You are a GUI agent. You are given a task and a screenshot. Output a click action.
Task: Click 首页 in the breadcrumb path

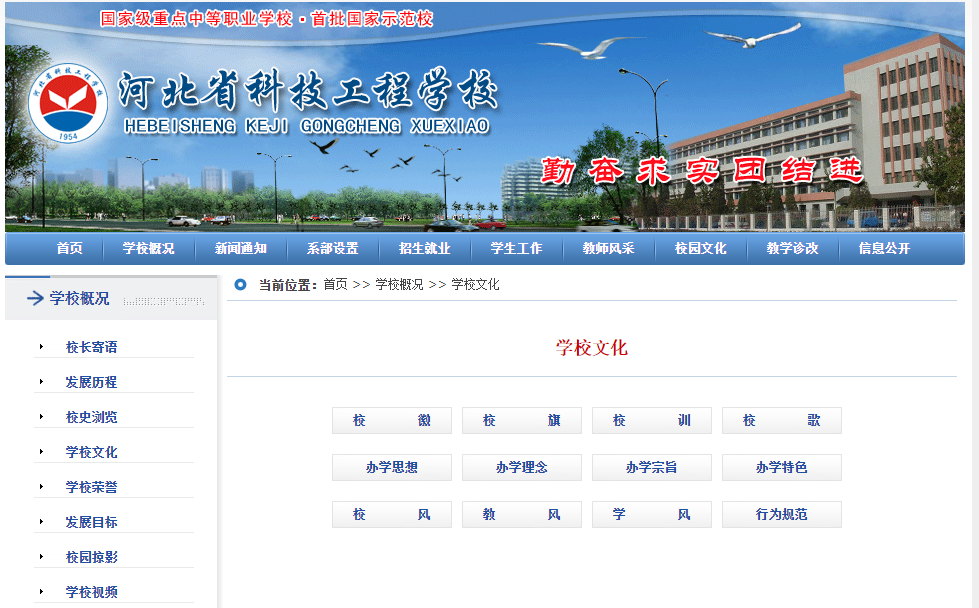335,285
